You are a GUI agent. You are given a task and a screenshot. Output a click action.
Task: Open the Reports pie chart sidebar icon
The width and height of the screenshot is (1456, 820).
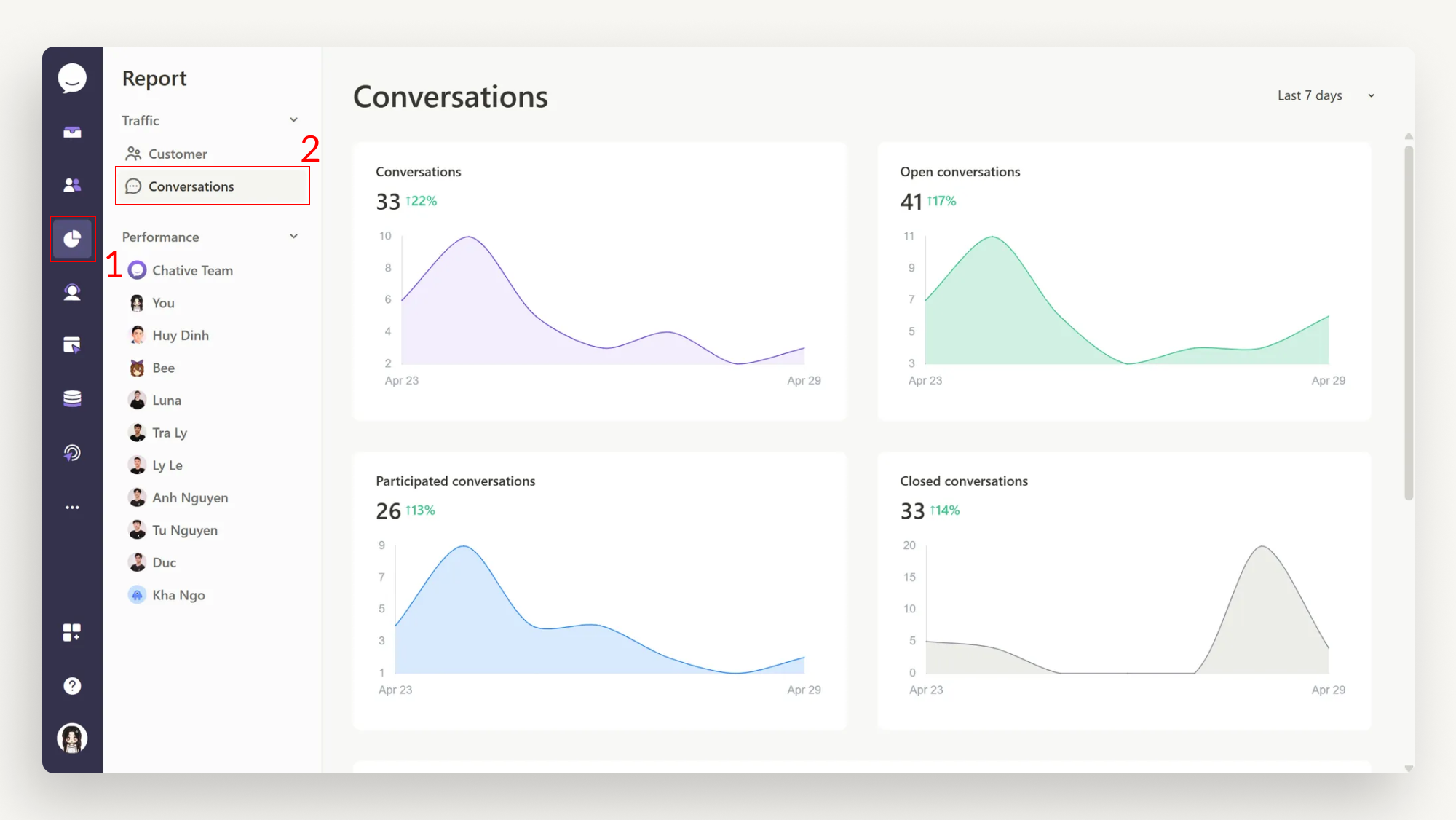point(72,238)
